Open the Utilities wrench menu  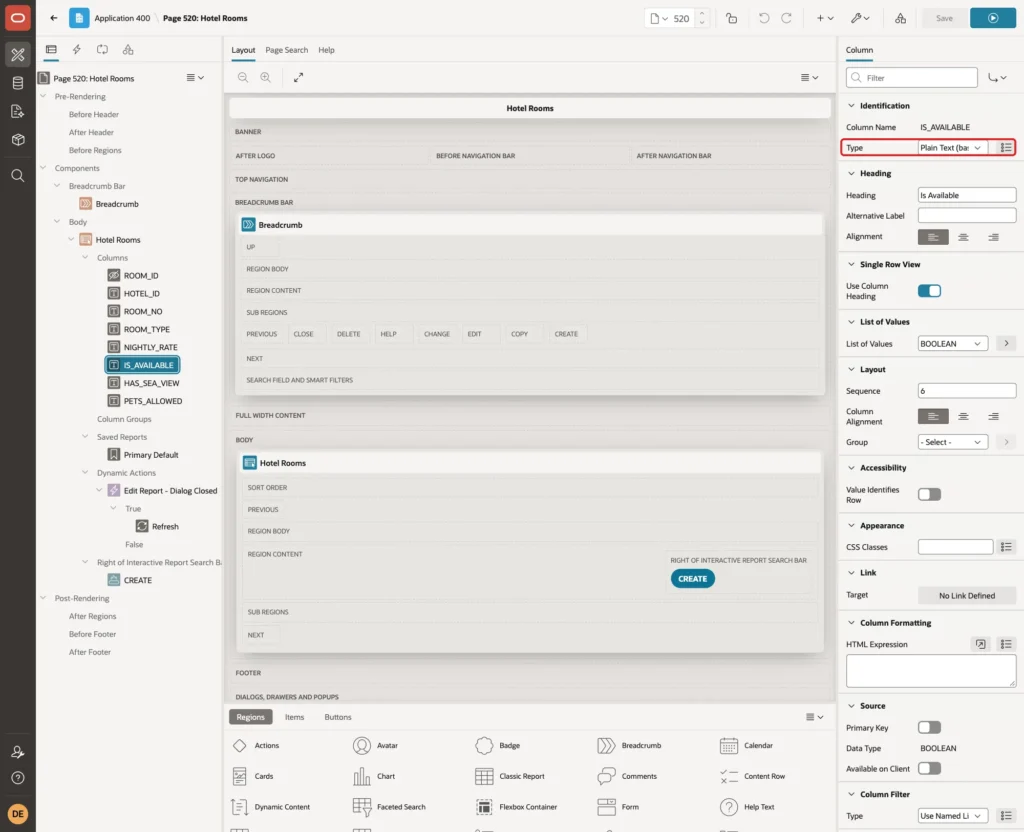[860, 18]
